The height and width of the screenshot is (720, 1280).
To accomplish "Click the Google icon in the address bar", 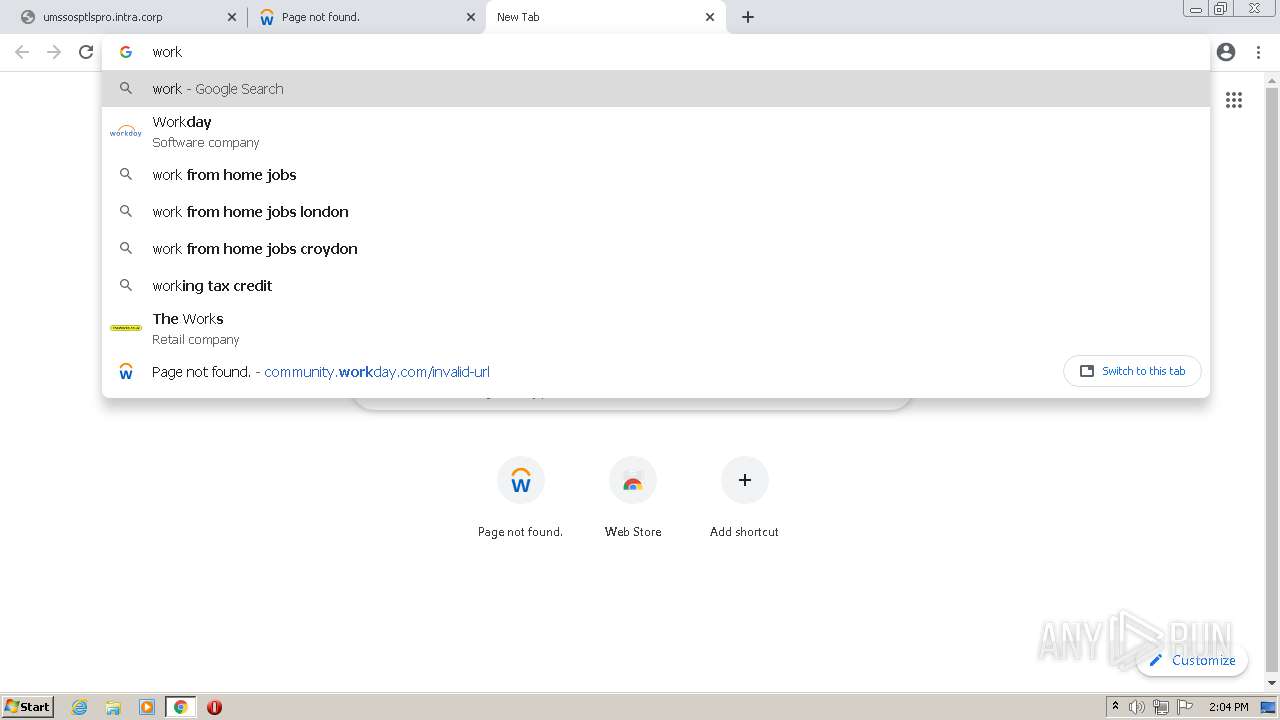I will pos(126,52).
